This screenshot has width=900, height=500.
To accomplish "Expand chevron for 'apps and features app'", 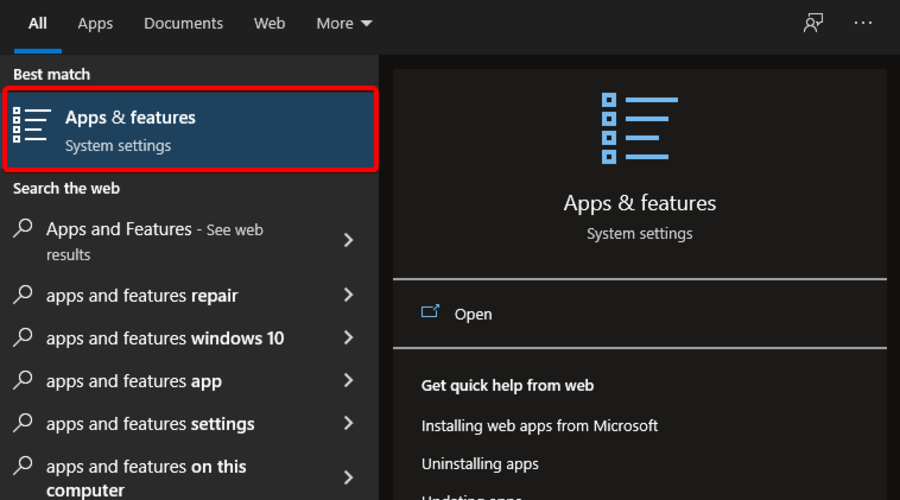I will pos(348,380).
